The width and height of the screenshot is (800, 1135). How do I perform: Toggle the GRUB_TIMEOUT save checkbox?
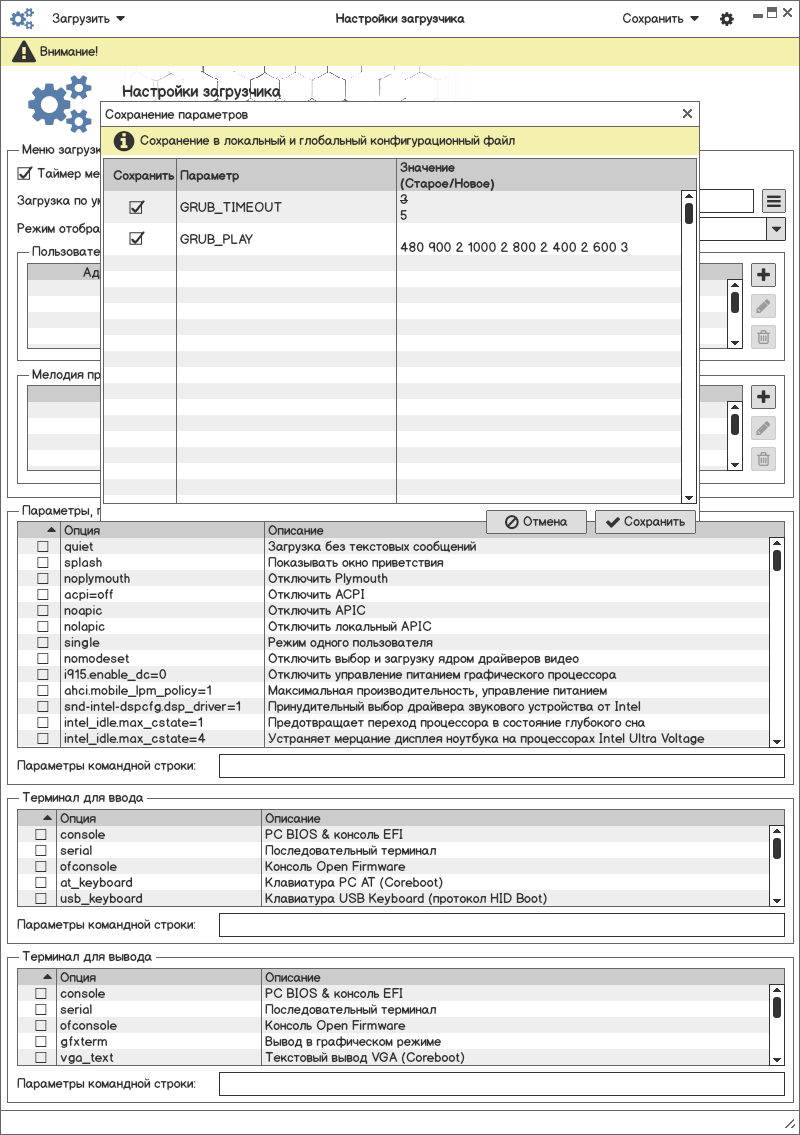click(136, 207)
